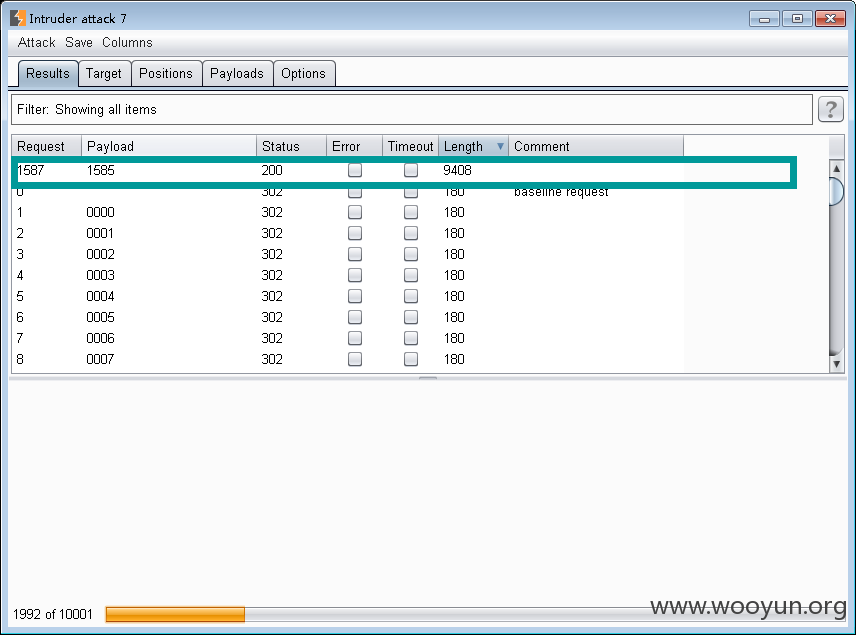Select the row with payload 0002

(x=348, y=254)
